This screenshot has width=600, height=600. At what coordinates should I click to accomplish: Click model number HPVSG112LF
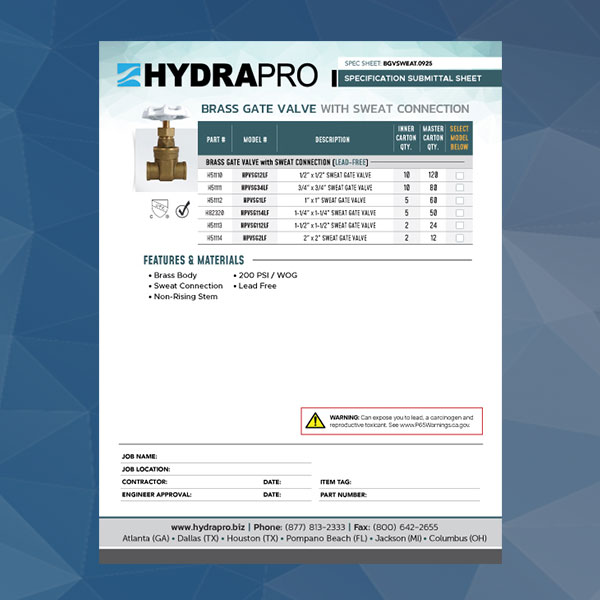tap(255, 225)
